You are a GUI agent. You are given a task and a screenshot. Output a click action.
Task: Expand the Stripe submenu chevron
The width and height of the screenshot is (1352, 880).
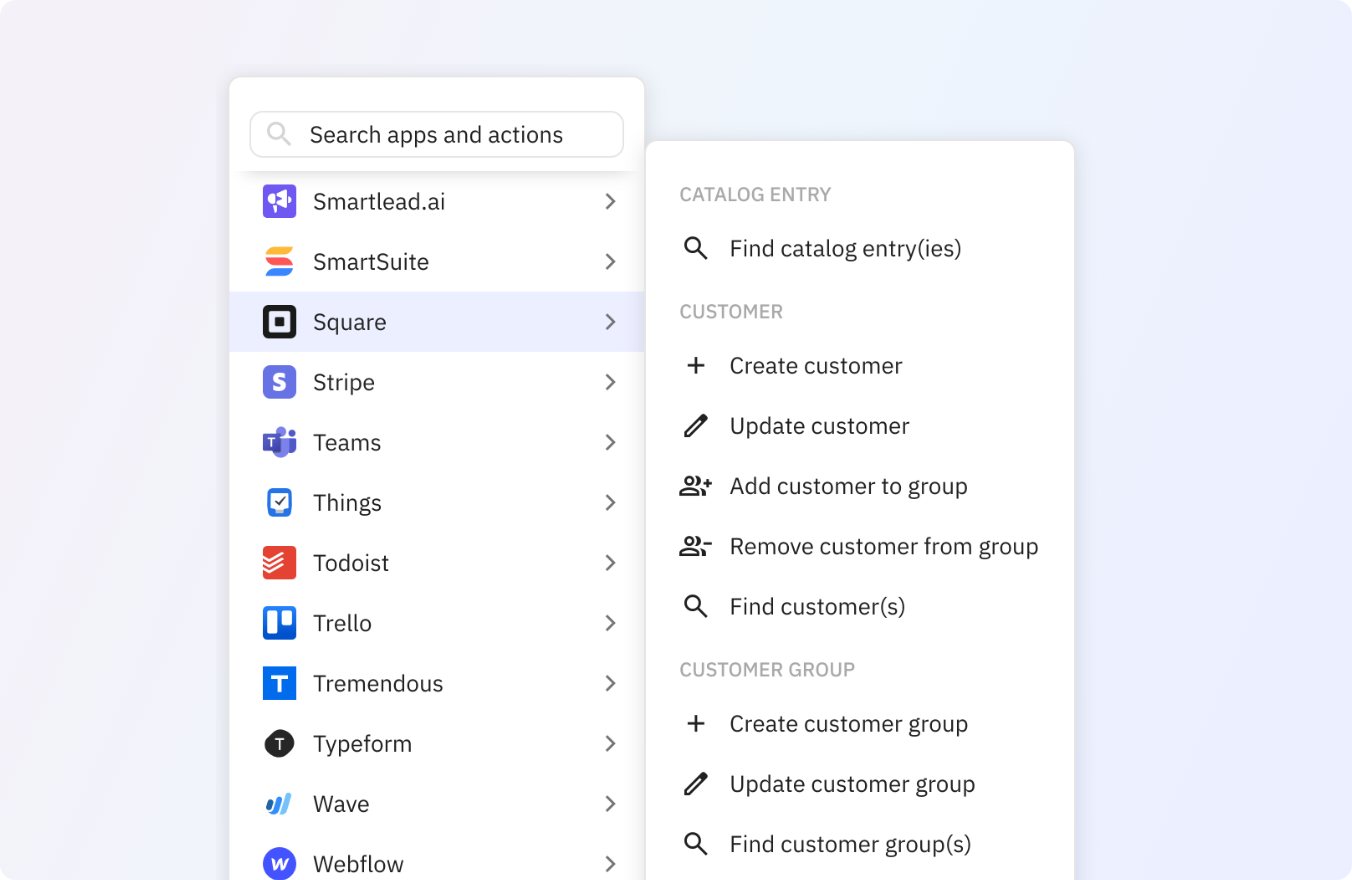click(x=610, y=382)
